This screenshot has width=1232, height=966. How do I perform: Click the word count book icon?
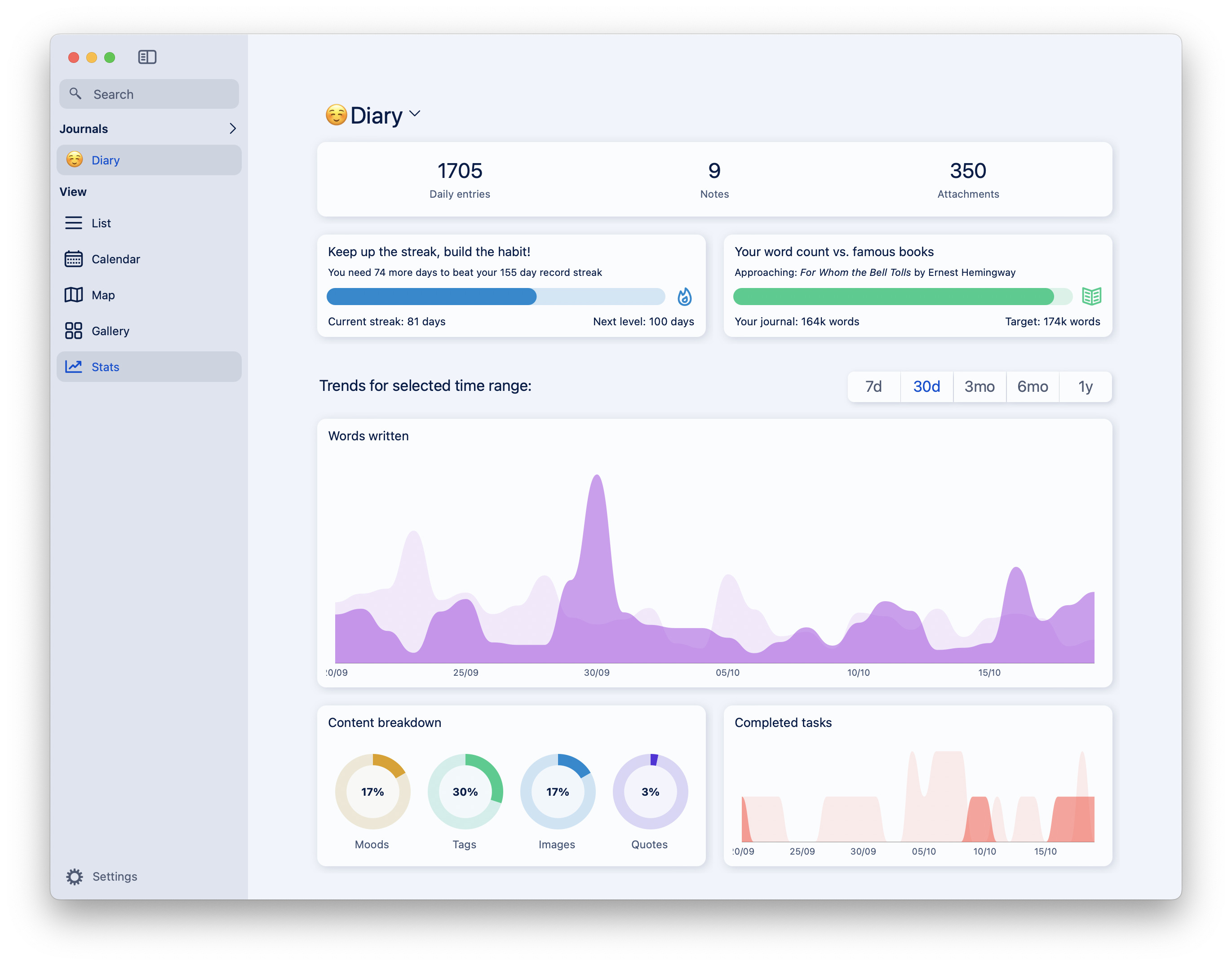click(x=1091, y=296)
